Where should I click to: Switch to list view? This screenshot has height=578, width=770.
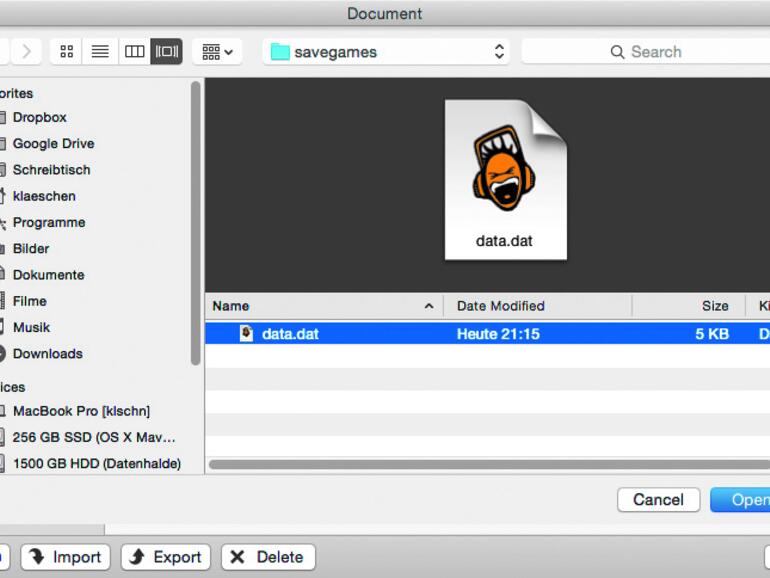(x=100, y=52)
